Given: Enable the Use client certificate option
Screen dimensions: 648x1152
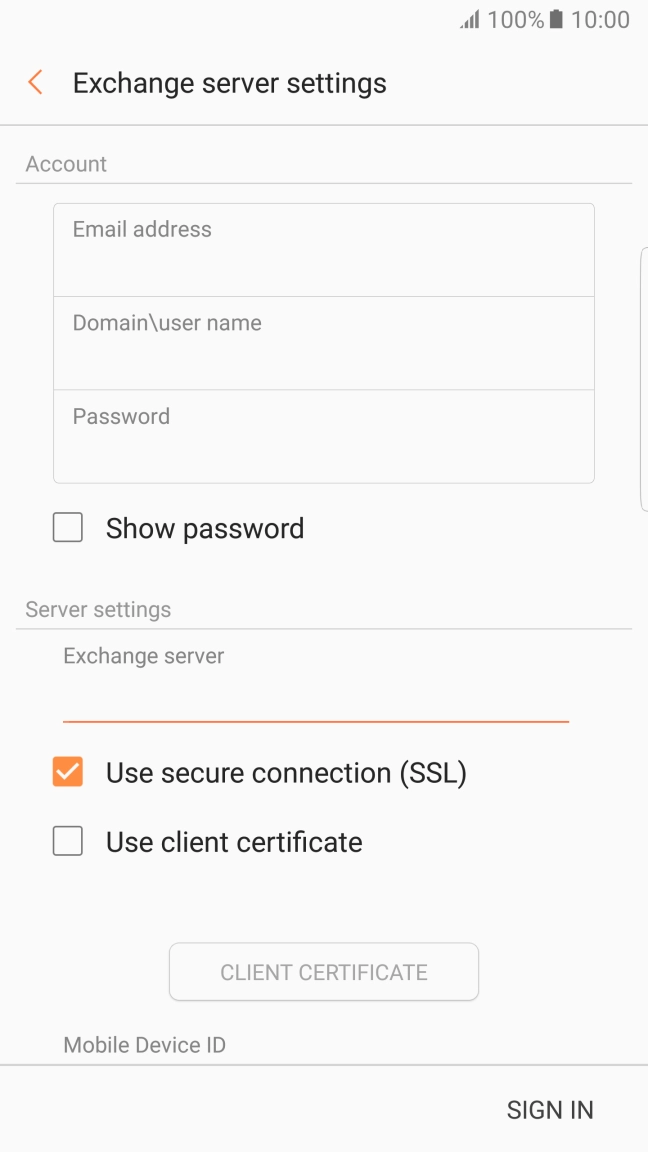Looking at the screenshot, I should click(67, 841).
